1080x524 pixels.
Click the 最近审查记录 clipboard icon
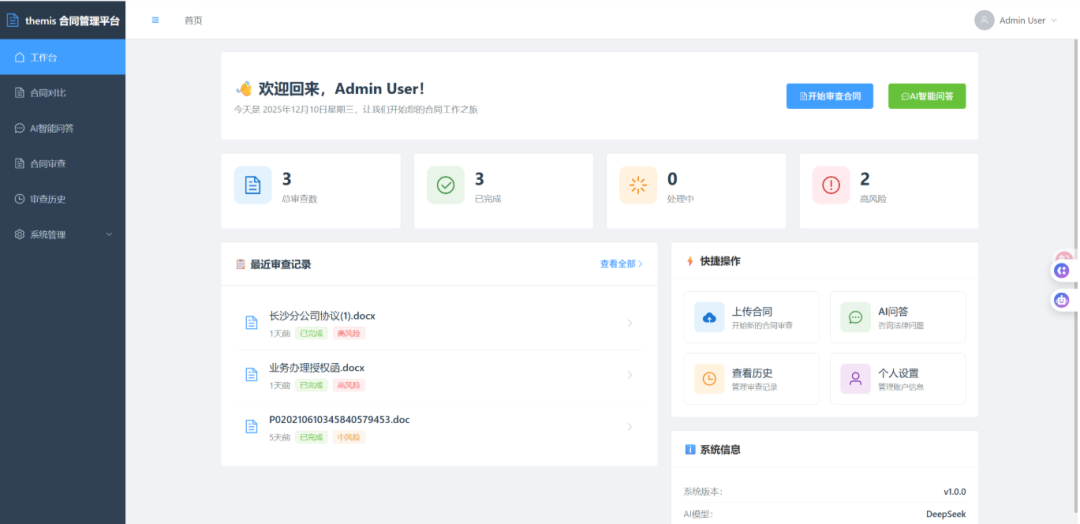pos(240,264)
